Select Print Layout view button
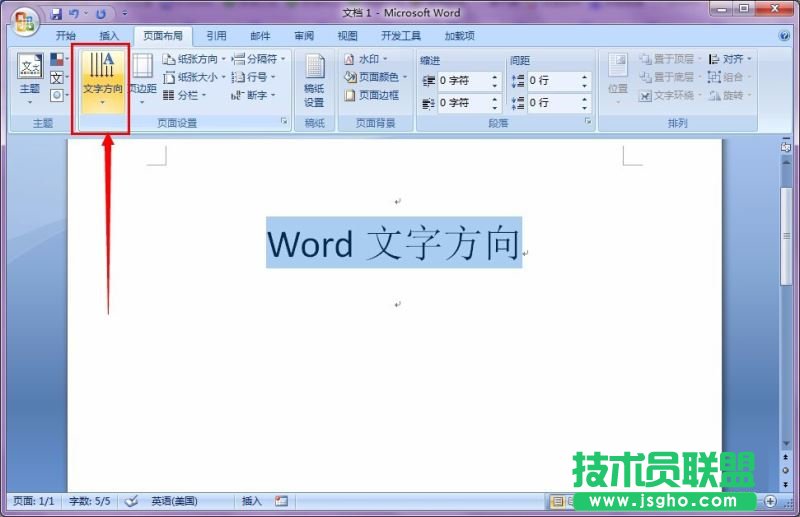The width and height of the screenshot is (800, 517). 558,502
